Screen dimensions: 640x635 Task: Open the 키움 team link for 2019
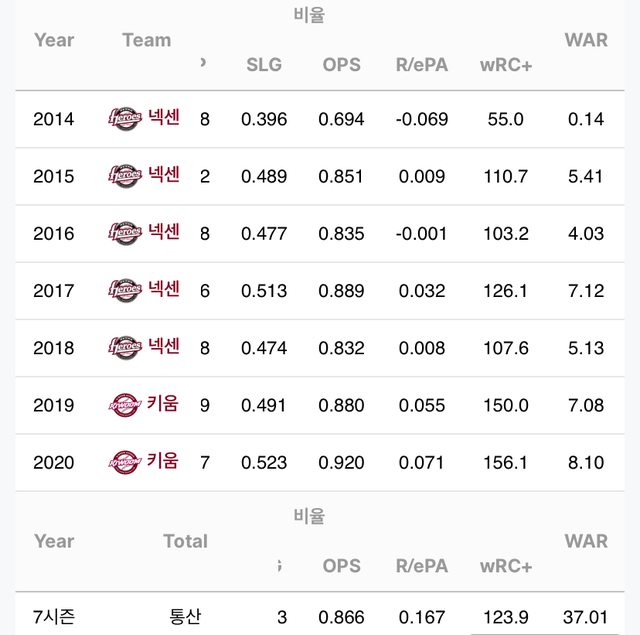click(163, 404)
